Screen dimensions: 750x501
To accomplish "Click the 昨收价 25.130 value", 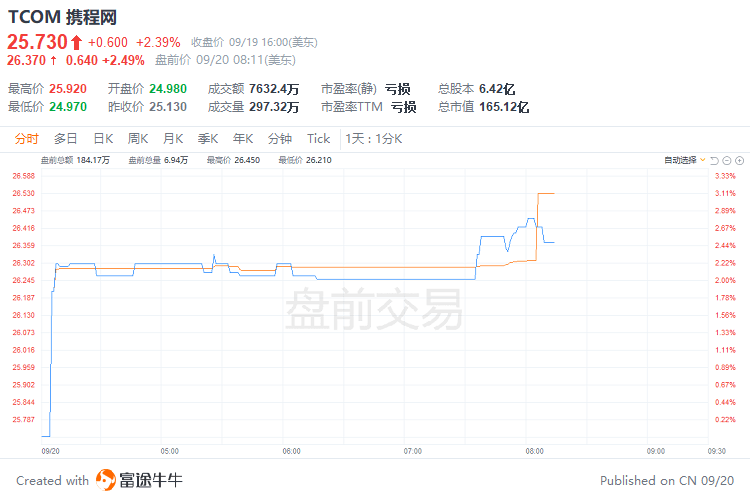I will coord(168,107).
